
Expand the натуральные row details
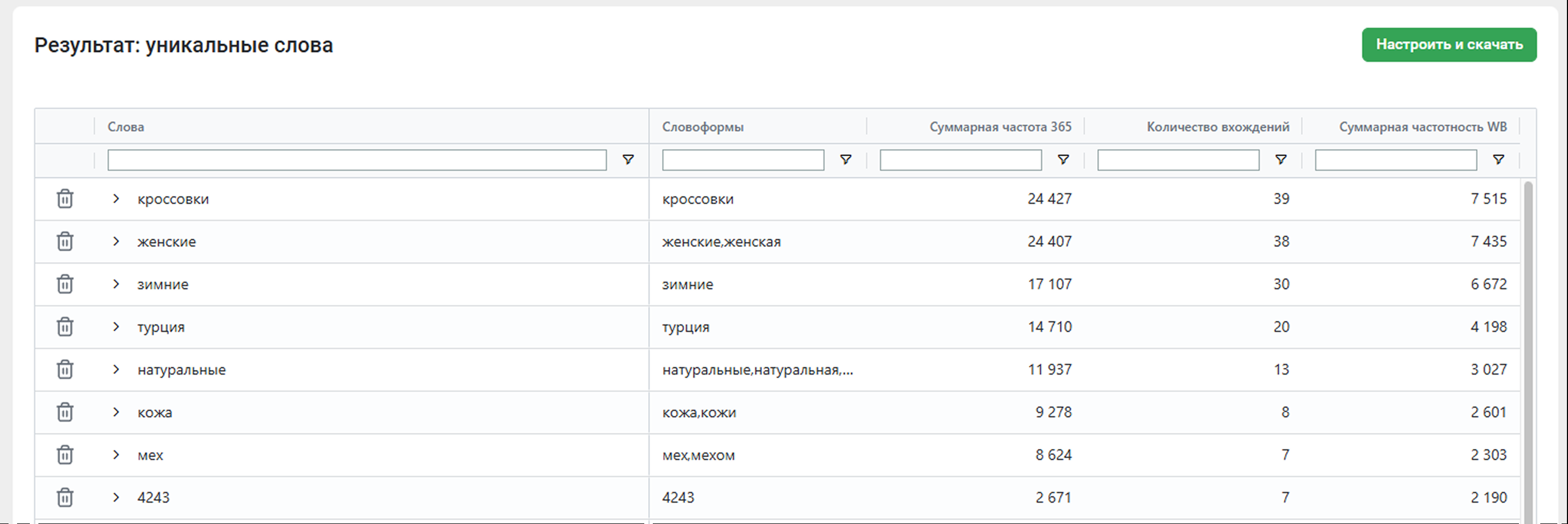[x=116, y=369]
